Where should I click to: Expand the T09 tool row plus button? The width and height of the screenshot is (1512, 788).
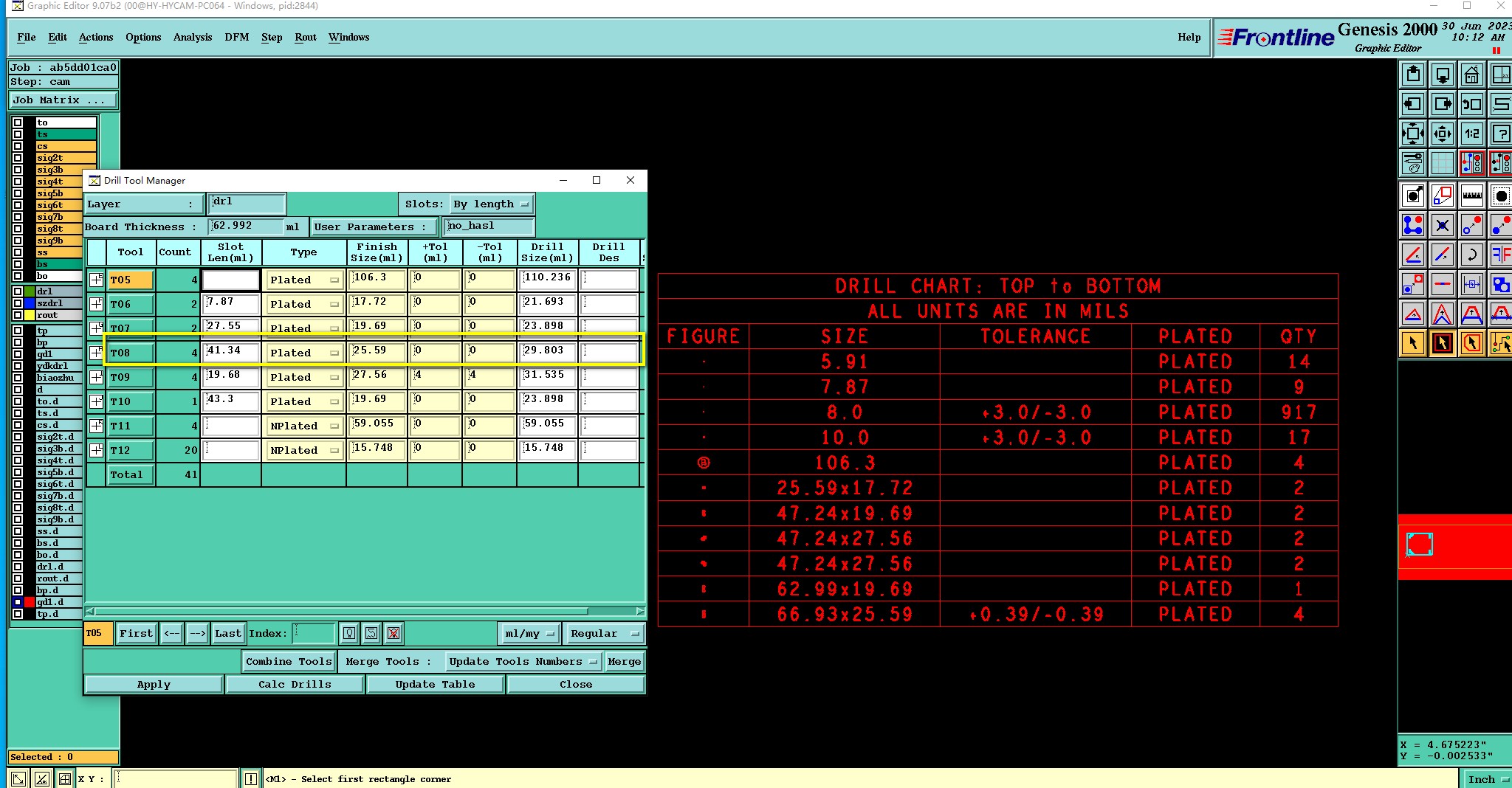coord(97,377)
